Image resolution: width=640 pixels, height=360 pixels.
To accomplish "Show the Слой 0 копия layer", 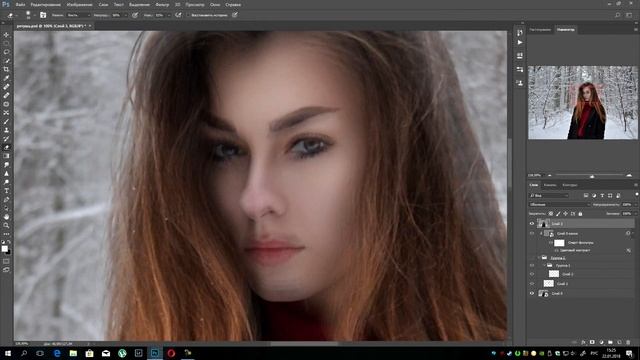I will coord(532,233).
